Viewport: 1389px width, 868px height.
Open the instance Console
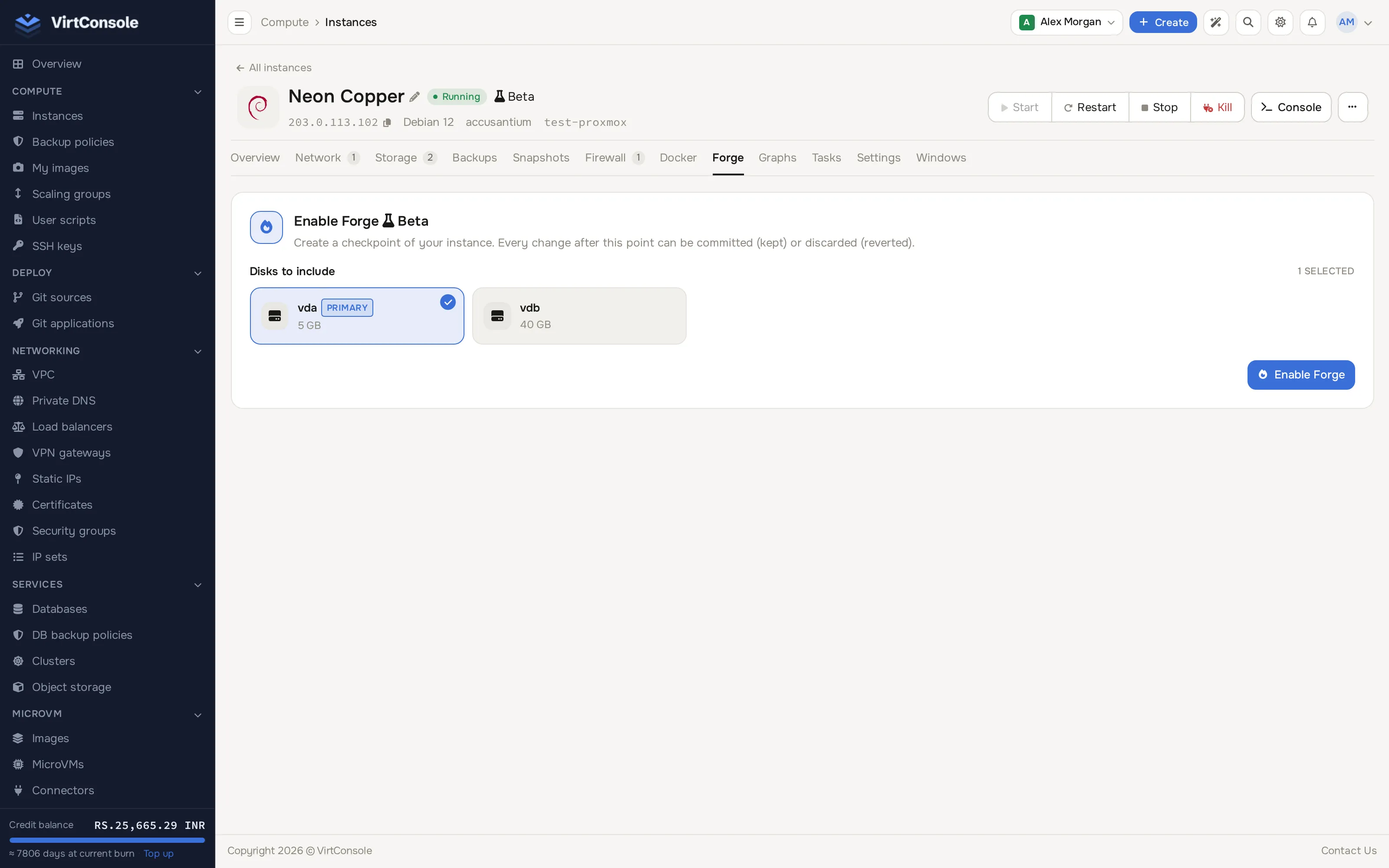coord(1291,107)
